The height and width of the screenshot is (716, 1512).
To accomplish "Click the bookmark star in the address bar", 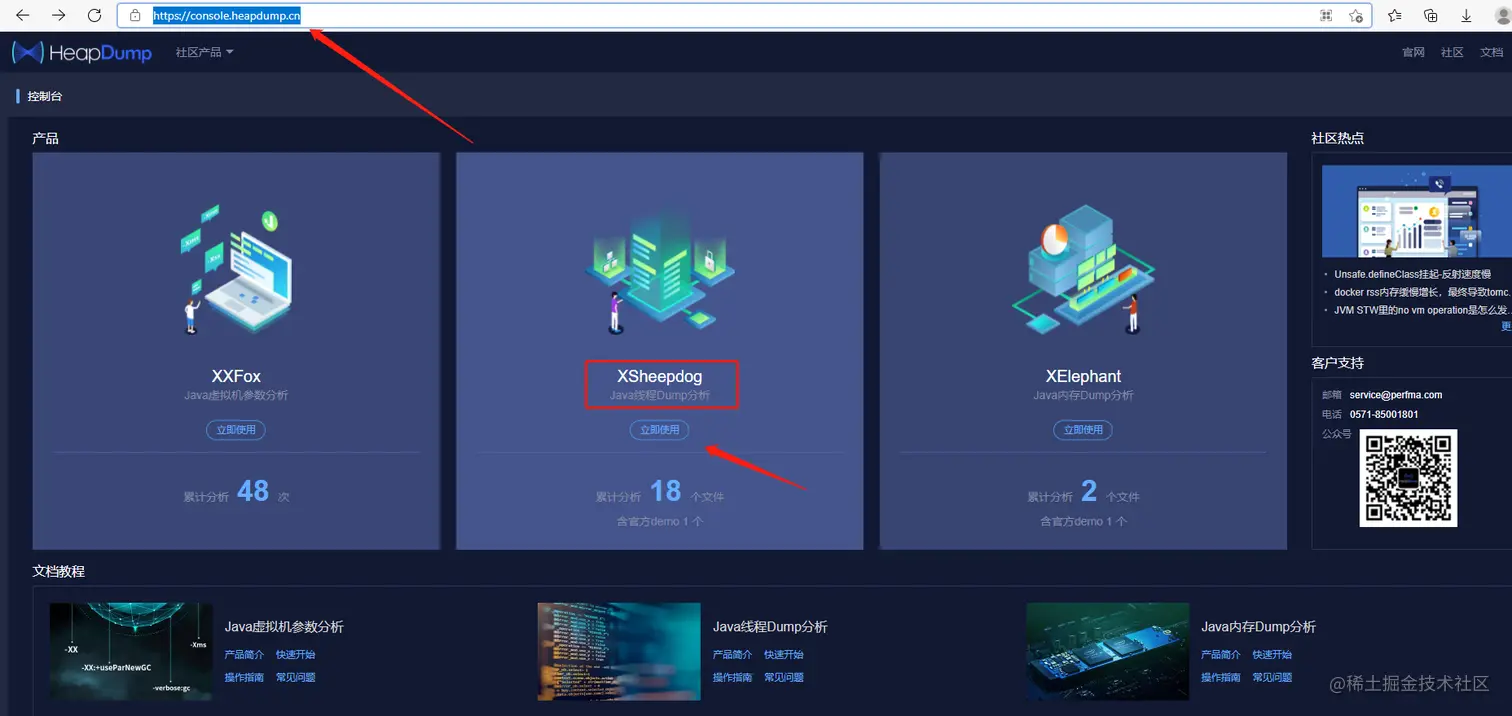I will 1355,16.
